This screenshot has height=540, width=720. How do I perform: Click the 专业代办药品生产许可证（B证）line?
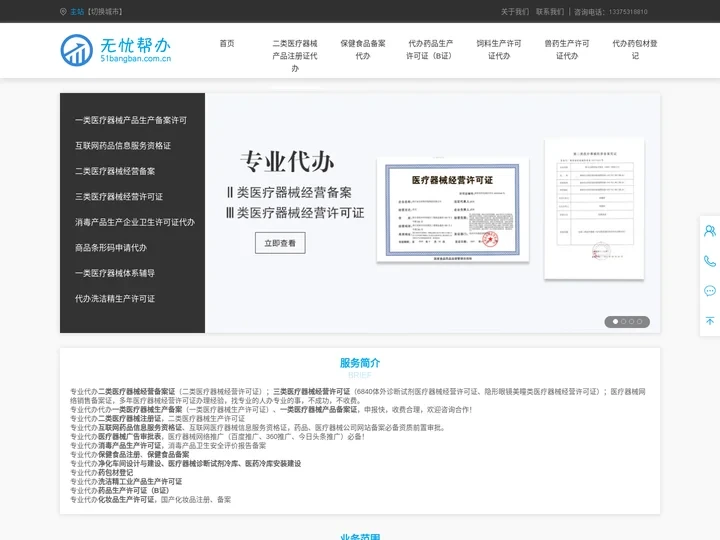pos(119,490)
